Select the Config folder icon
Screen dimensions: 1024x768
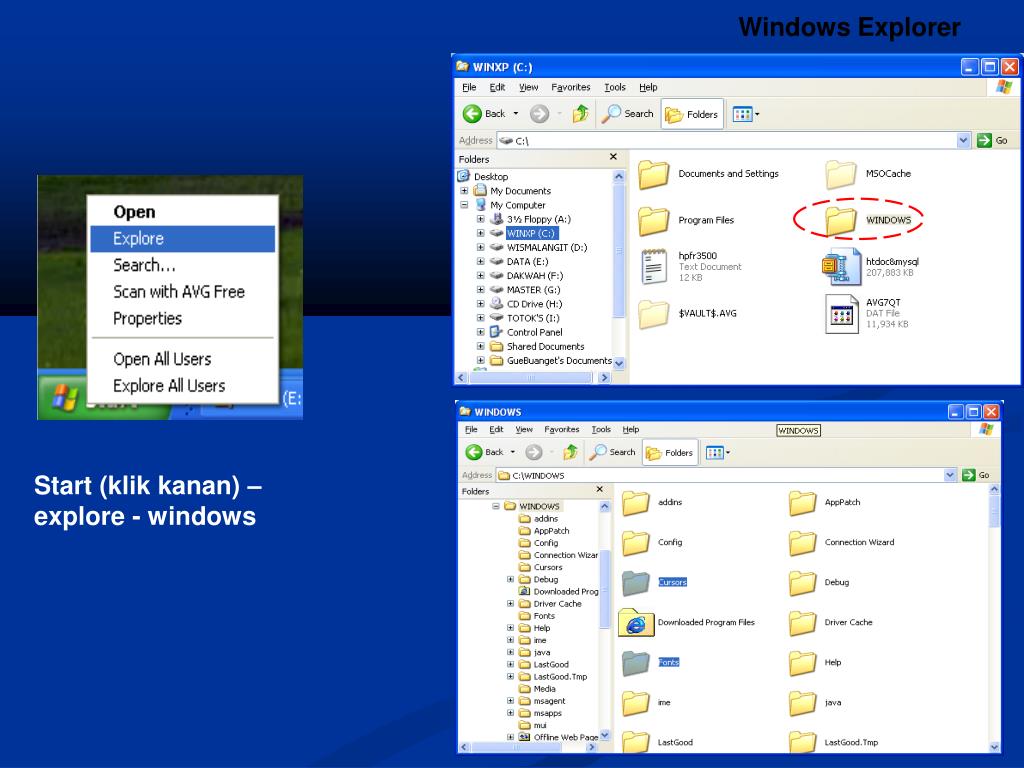coord(635,543)
